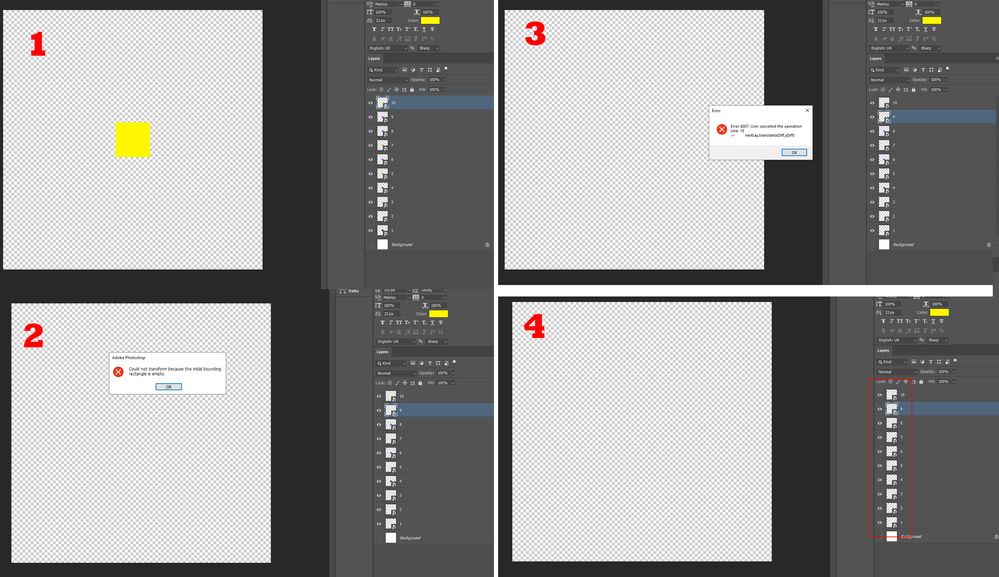Lock image pixels (brush icon) in screenshot 1
The height and width of the screenshot is (577, 999).
click(x=389, y=90)
